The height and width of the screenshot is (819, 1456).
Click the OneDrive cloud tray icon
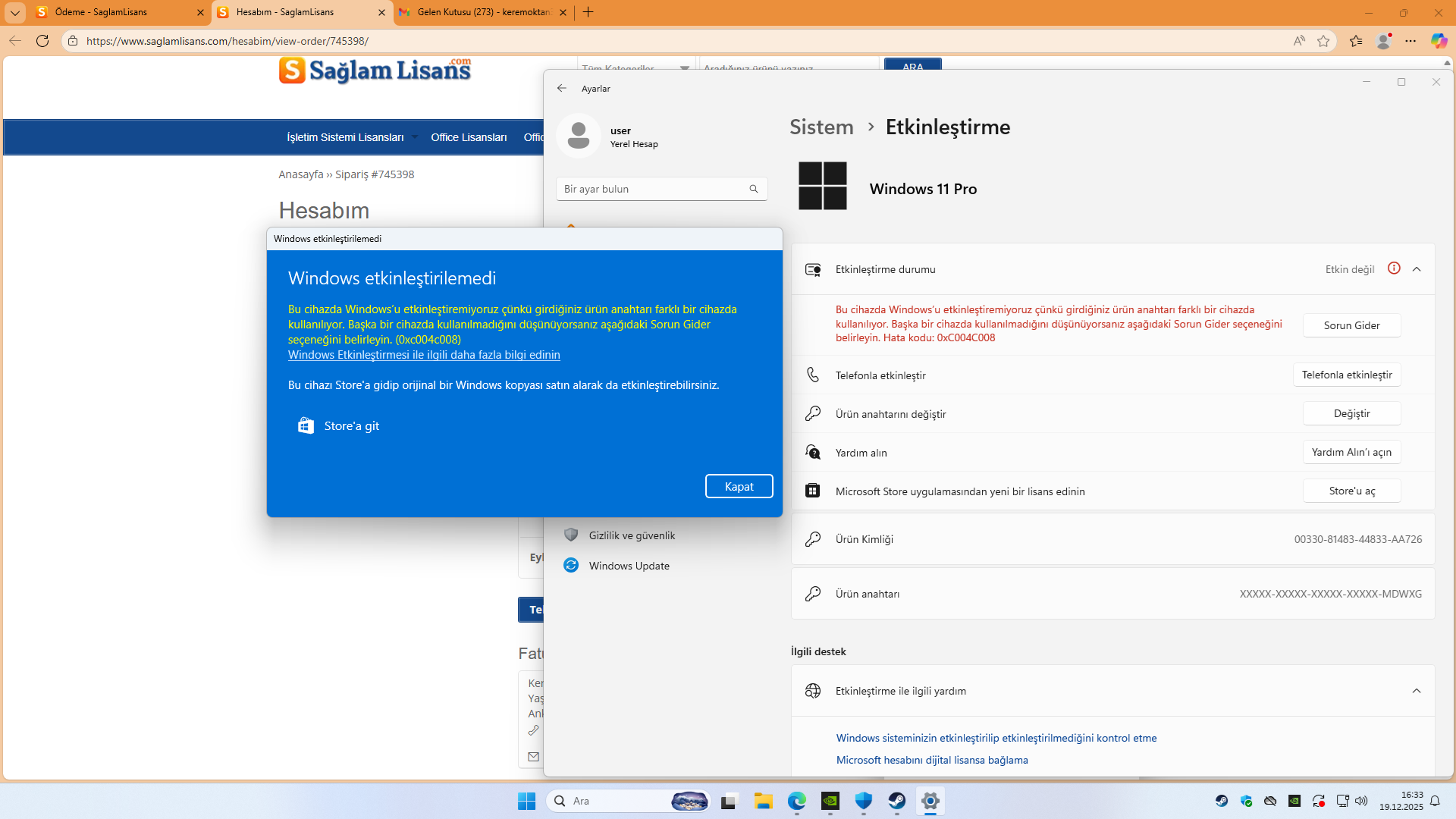[x=1270, y=801]
